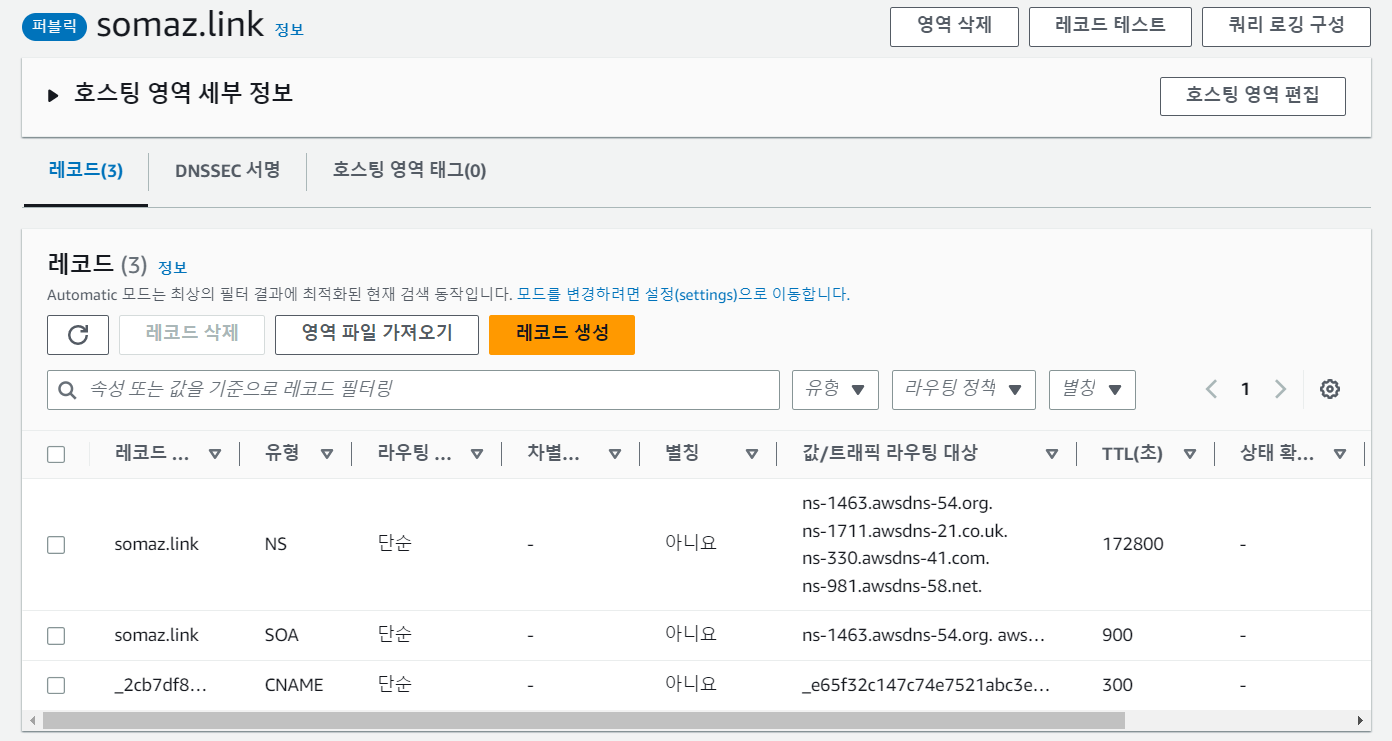Screen dimensions: 1392x741
Task: Click TTL value 900
Action: (1117, 635)
